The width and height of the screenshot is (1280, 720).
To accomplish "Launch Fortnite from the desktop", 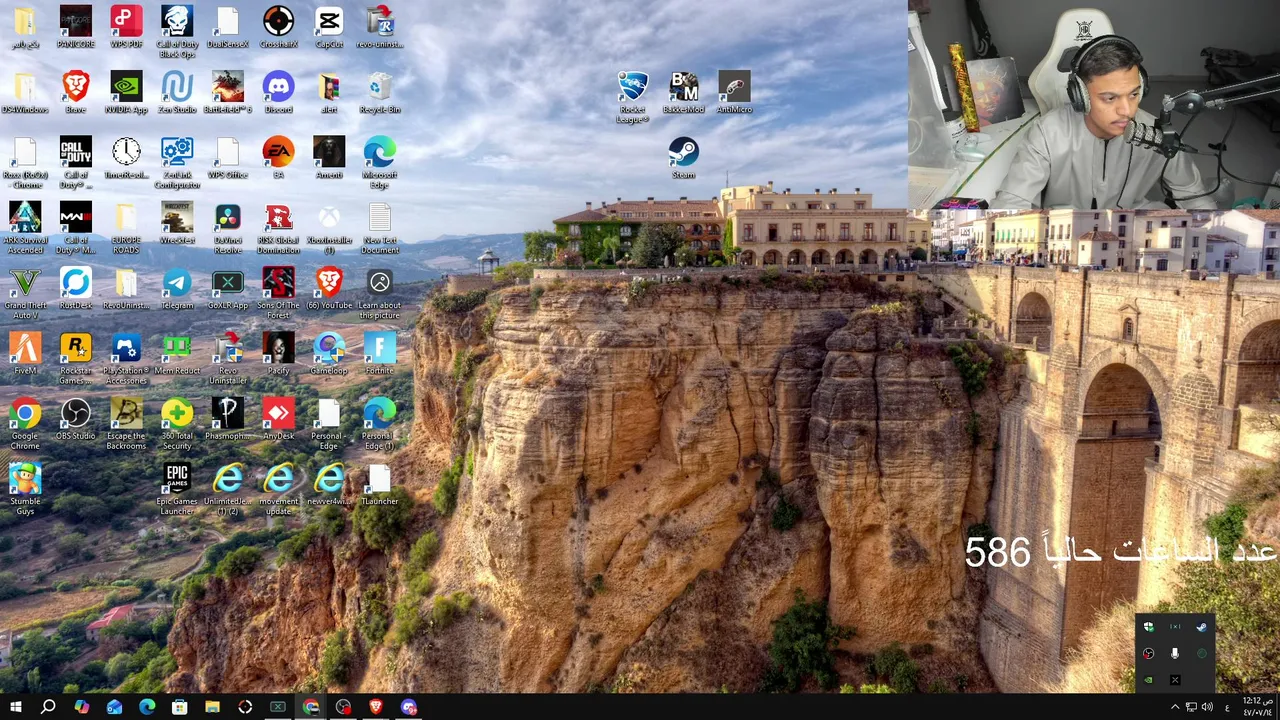I will 380,352.
